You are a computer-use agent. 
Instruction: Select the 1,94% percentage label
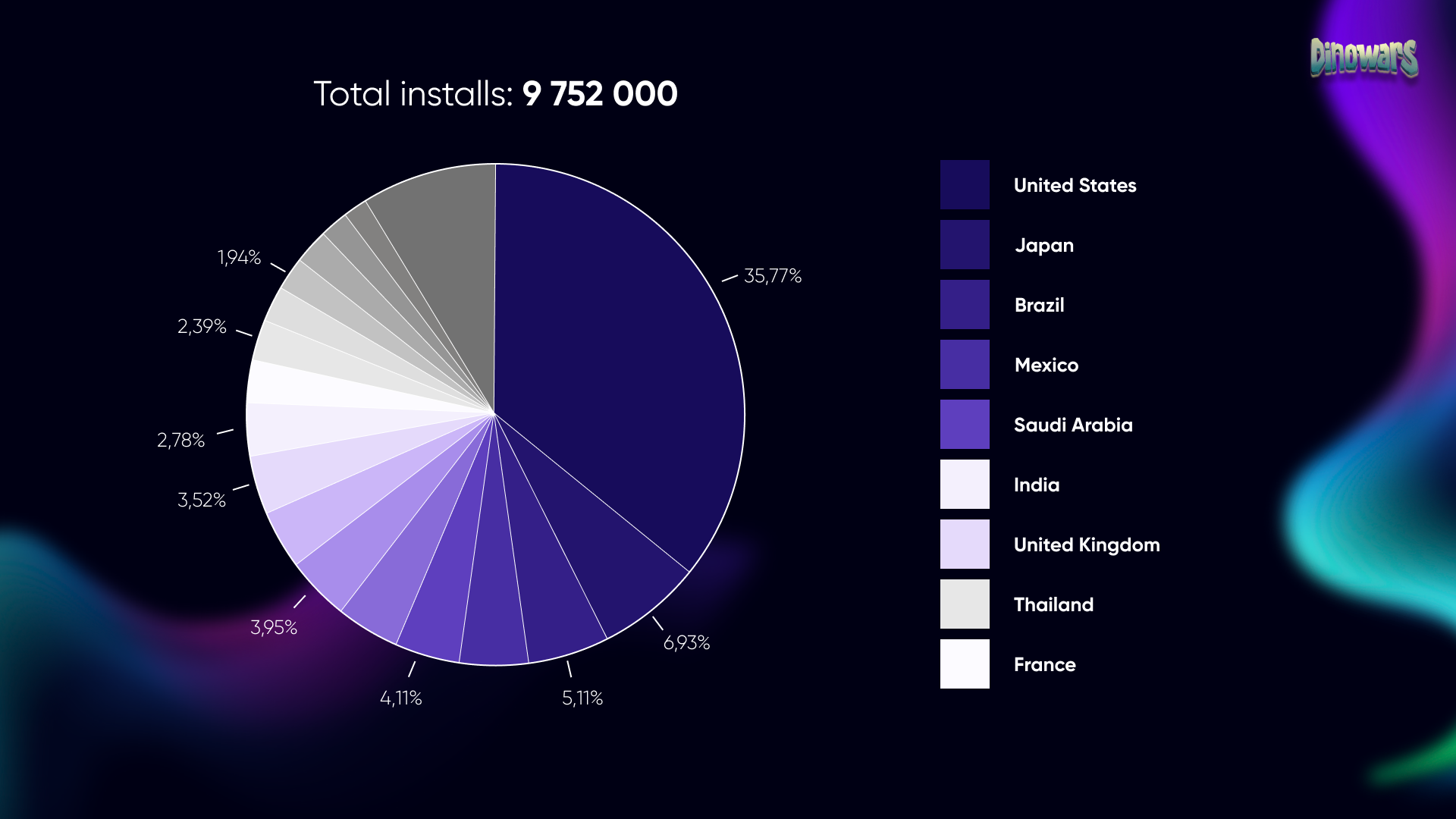(x=239, y=258)
